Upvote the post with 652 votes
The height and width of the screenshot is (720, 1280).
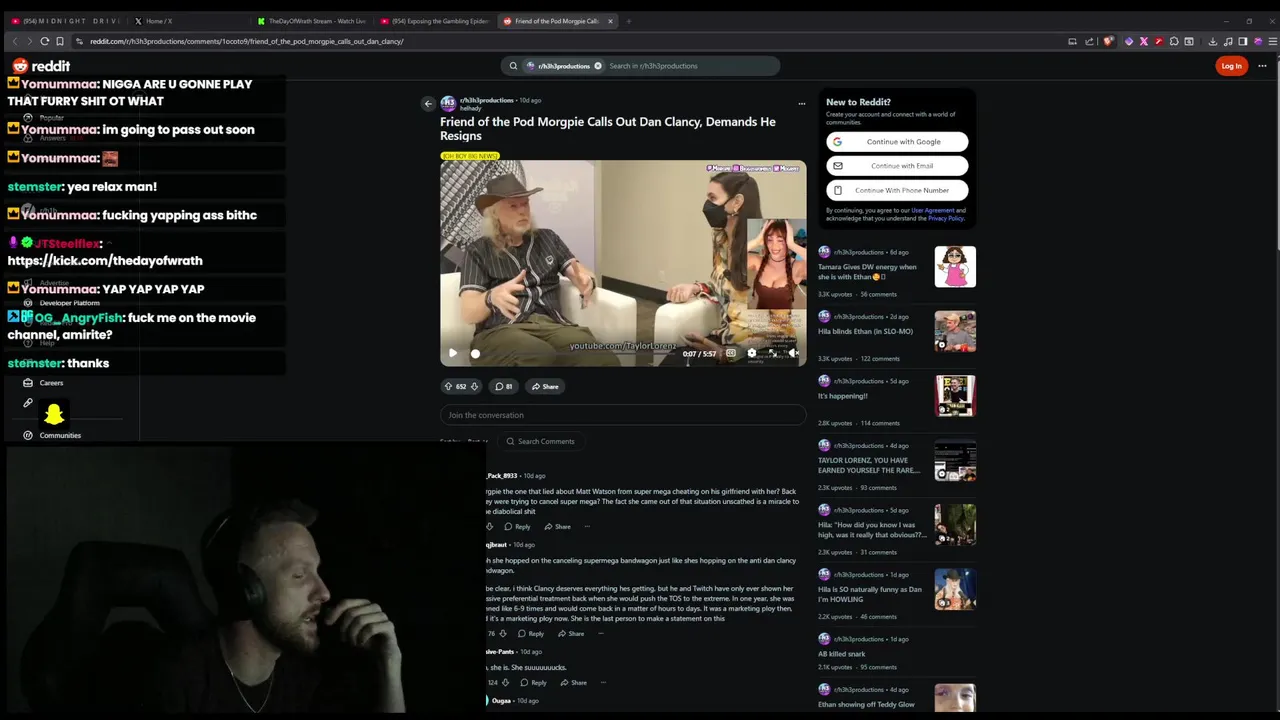coord(449,386)
